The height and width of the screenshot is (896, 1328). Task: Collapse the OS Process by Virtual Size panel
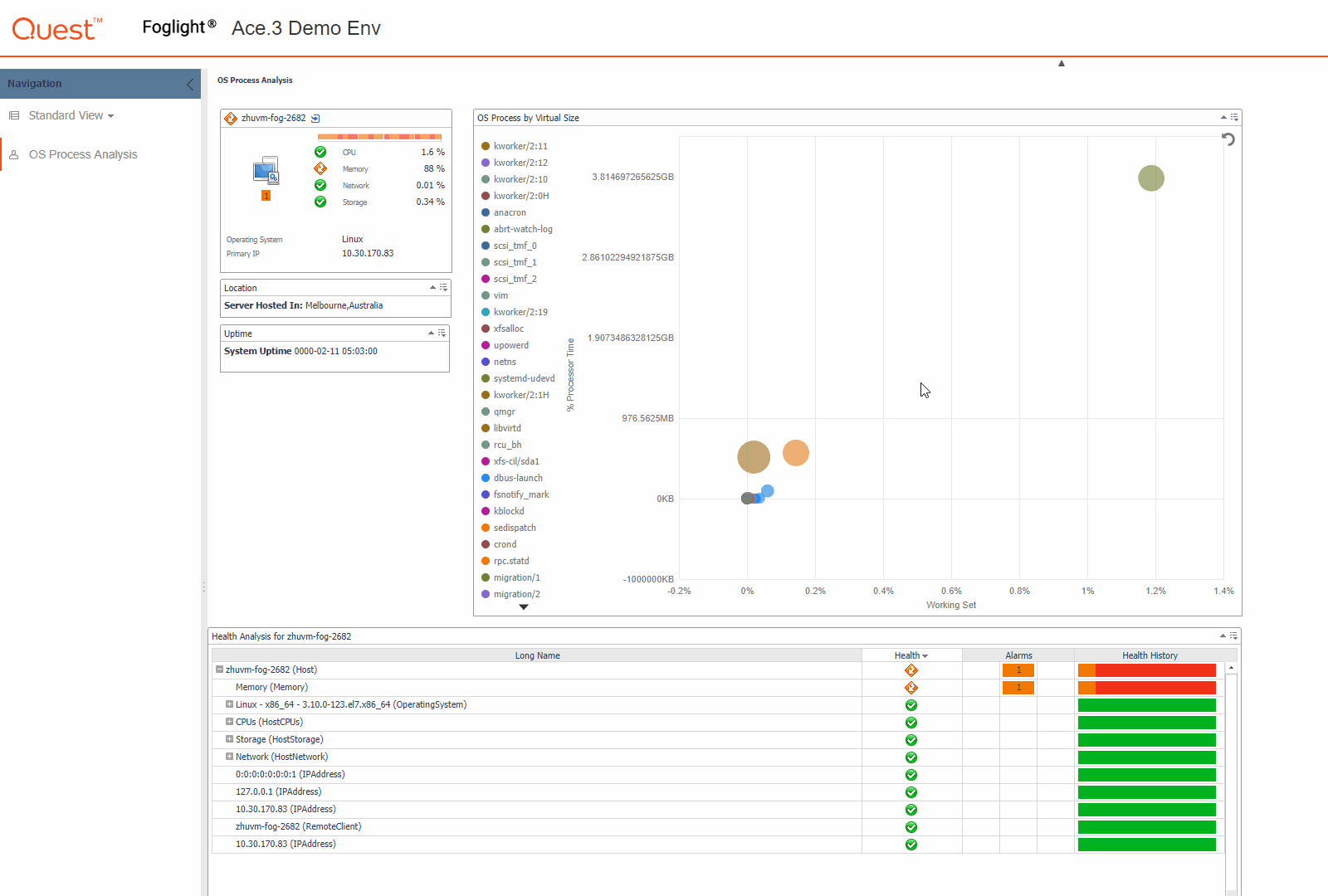[x=1223, y=117]
